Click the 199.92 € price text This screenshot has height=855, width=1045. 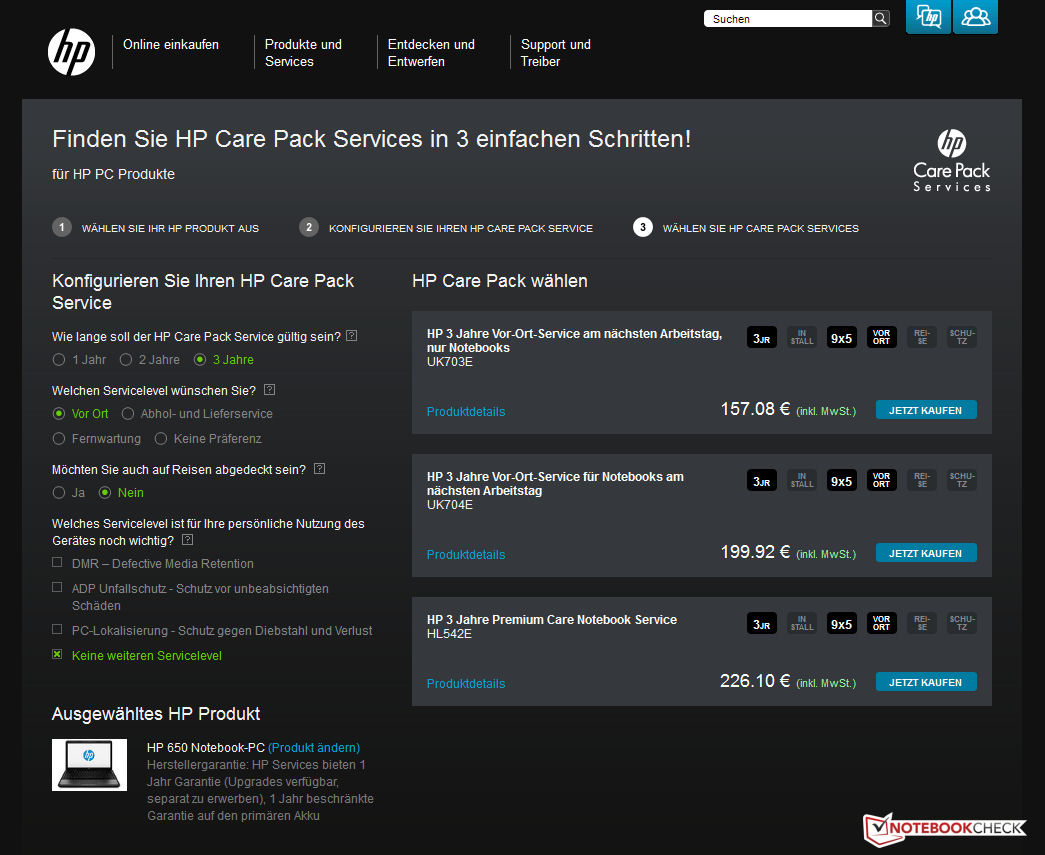point(755,552)
